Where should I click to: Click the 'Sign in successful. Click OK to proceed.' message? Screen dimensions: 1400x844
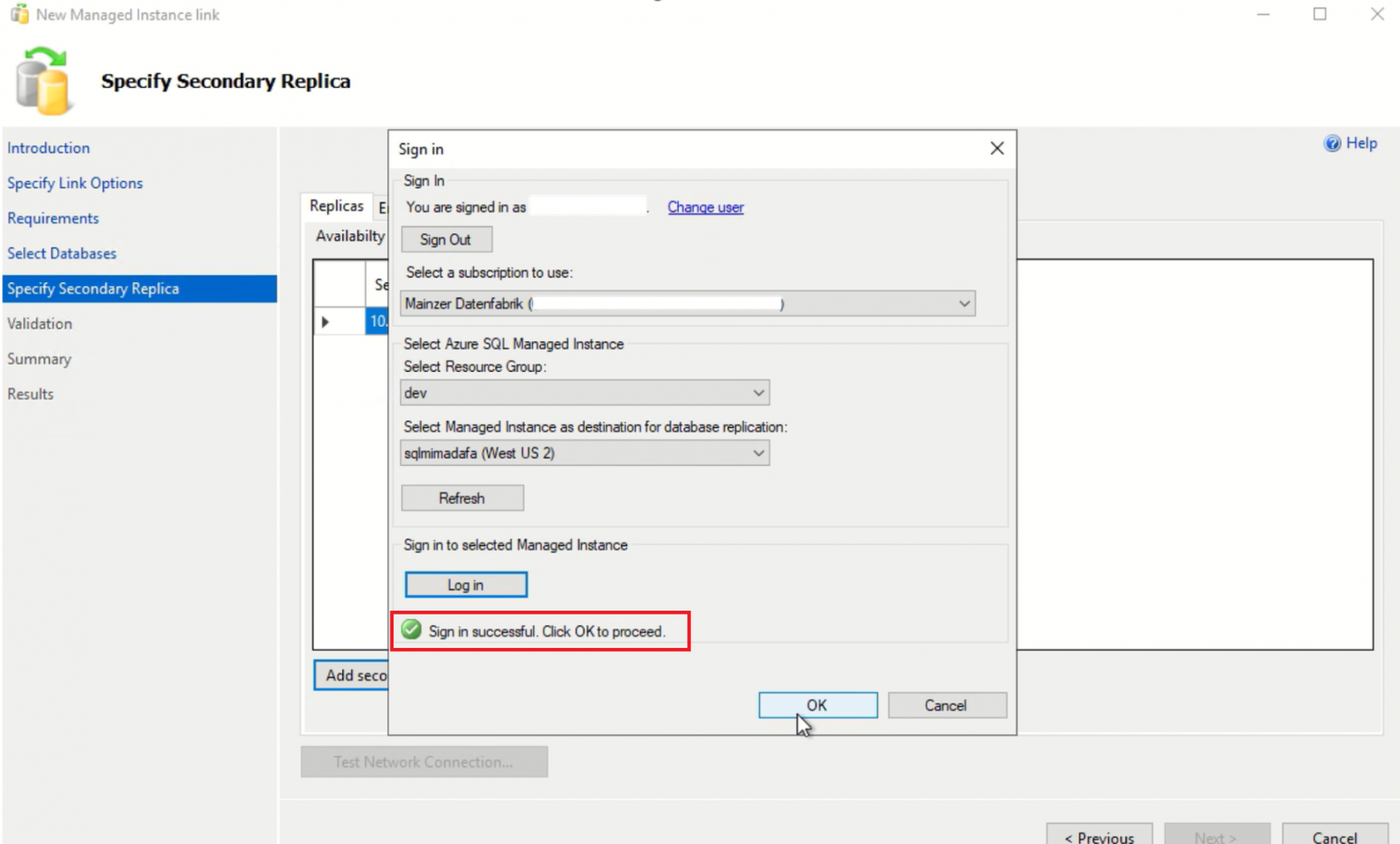click(x=547, y=632)
